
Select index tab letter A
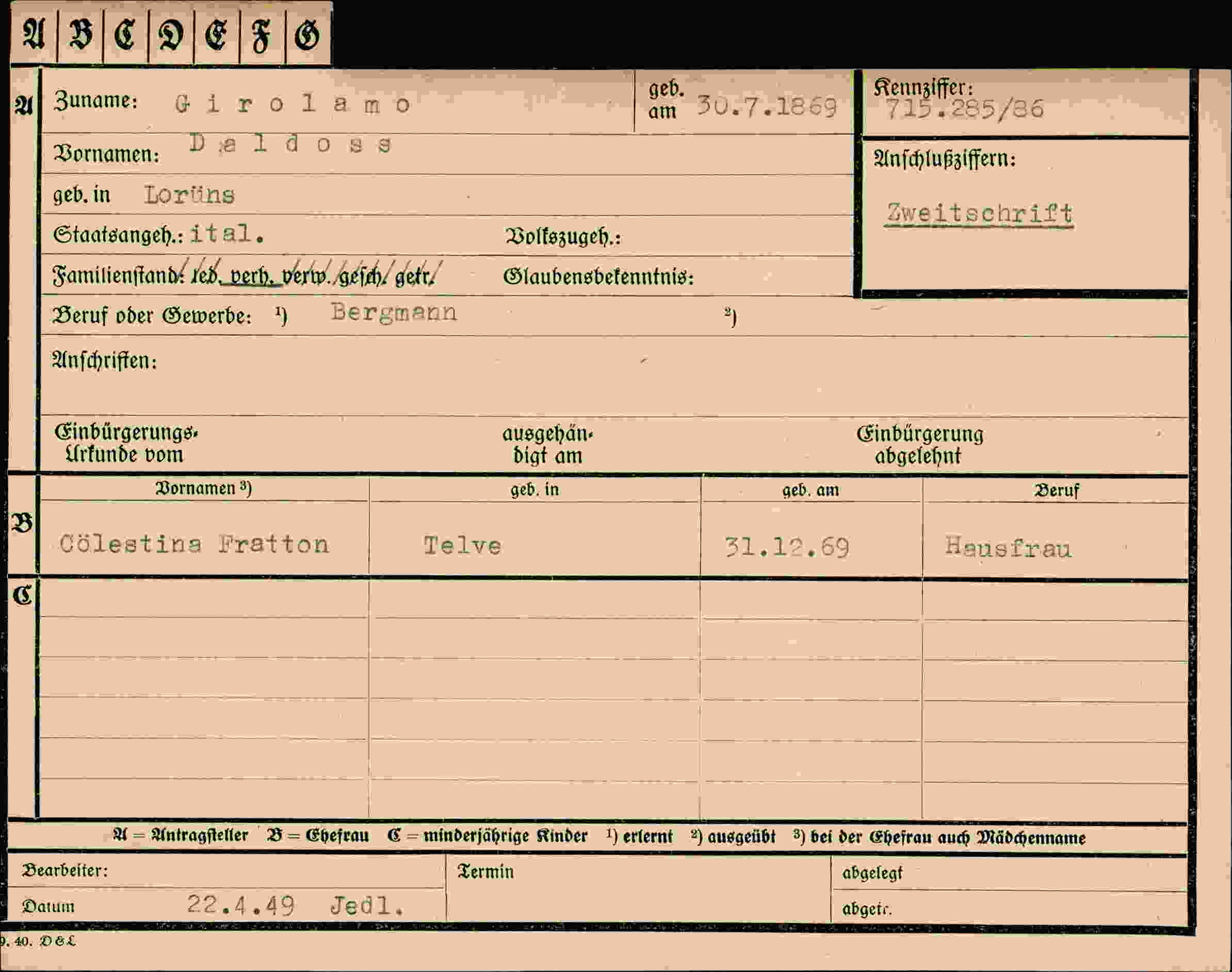pos(33,34)
